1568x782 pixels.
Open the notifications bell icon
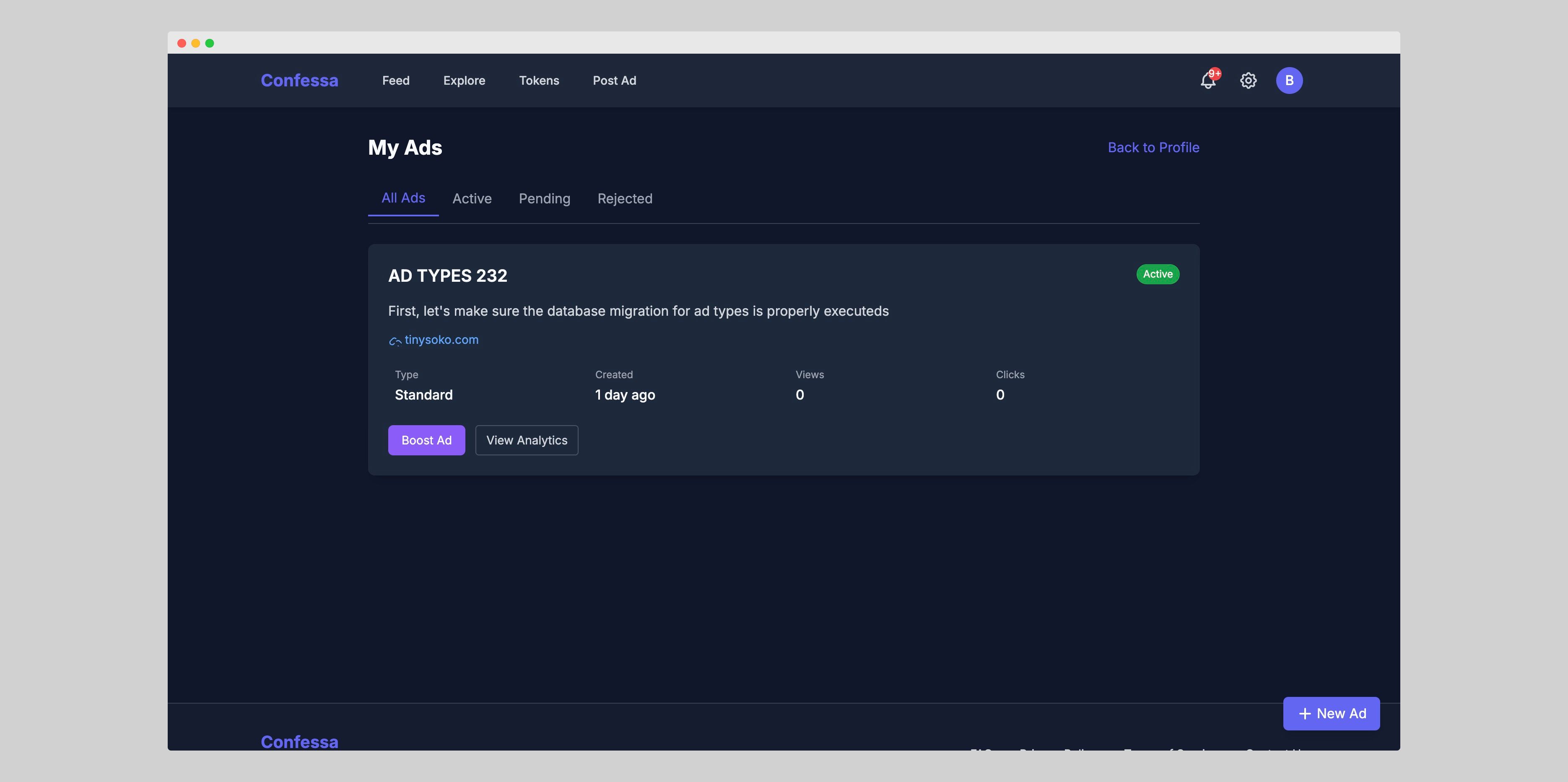(x=1207, y=81)
